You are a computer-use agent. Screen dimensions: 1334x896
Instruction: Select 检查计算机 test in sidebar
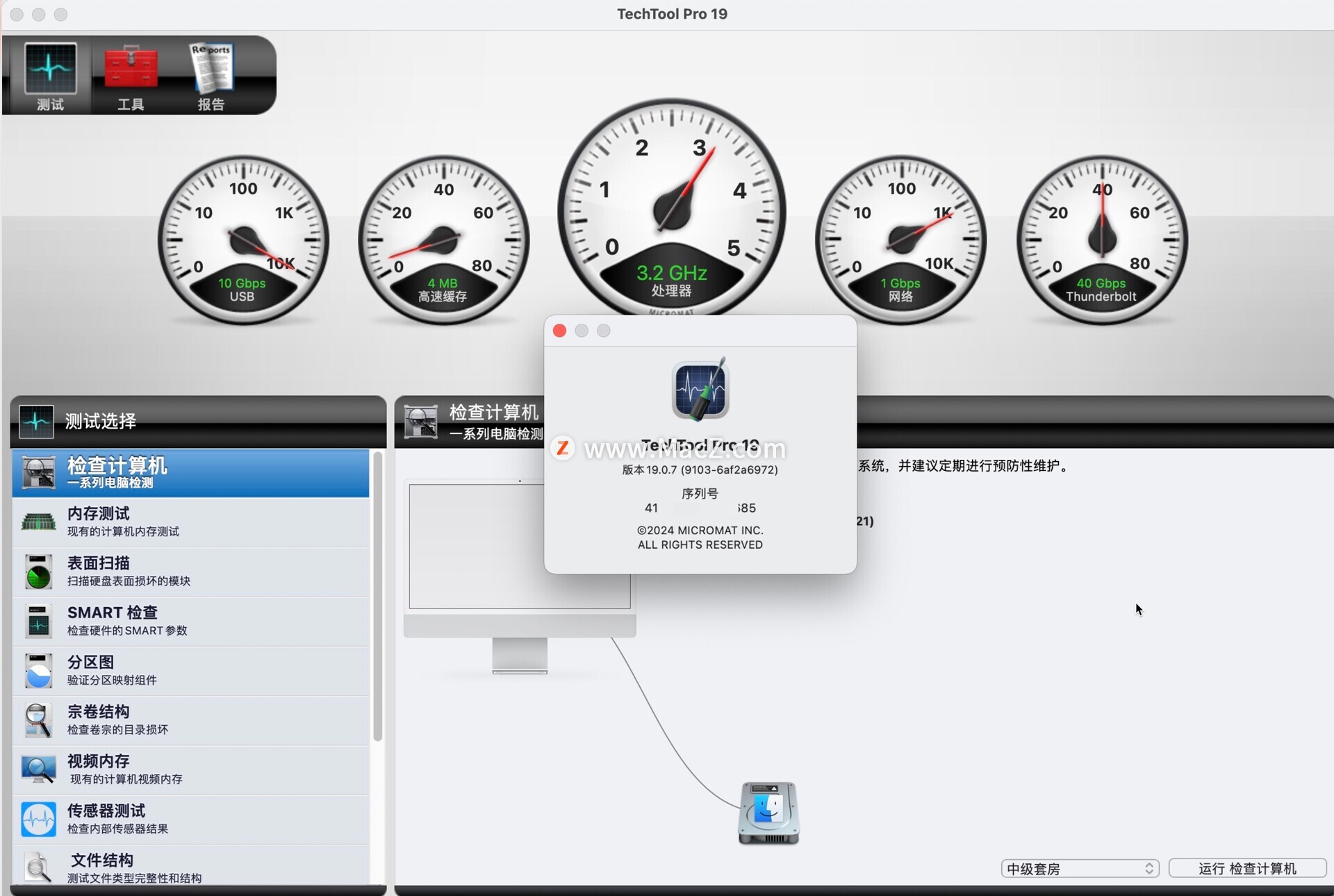(x=190, y=472)
